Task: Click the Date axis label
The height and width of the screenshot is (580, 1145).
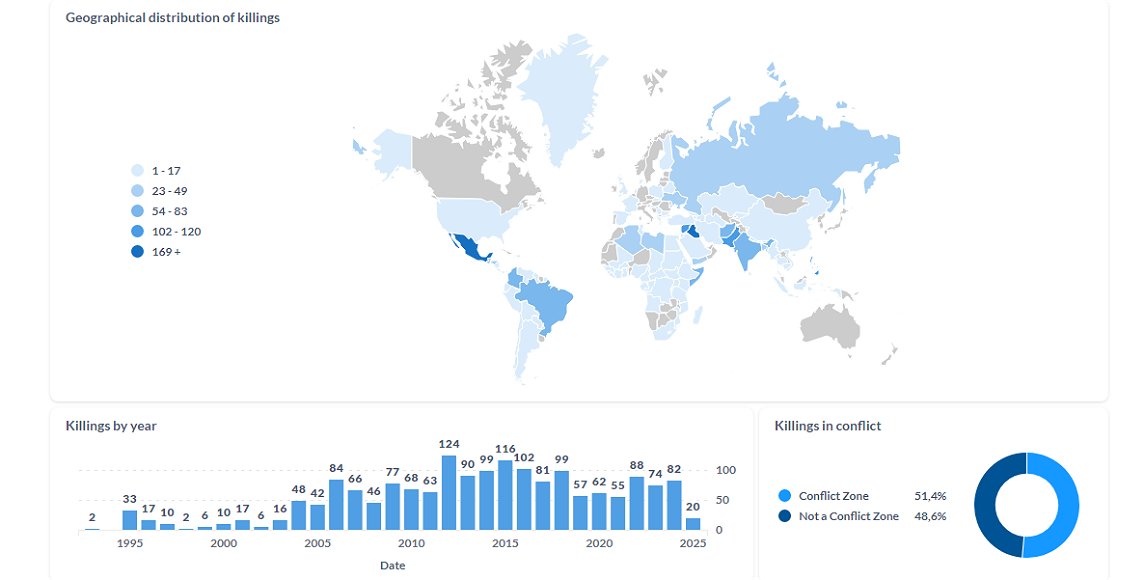Action: pos(392,565)
